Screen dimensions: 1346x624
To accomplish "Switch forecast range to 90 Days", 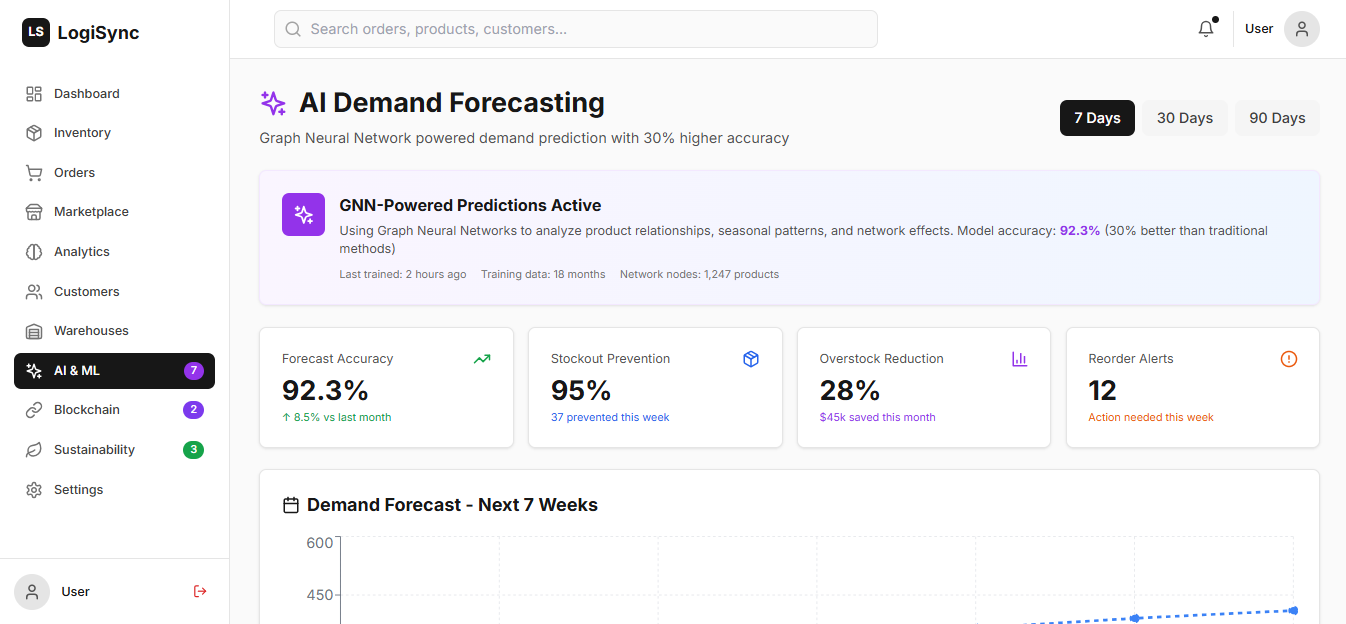I will pos(1277,118).
